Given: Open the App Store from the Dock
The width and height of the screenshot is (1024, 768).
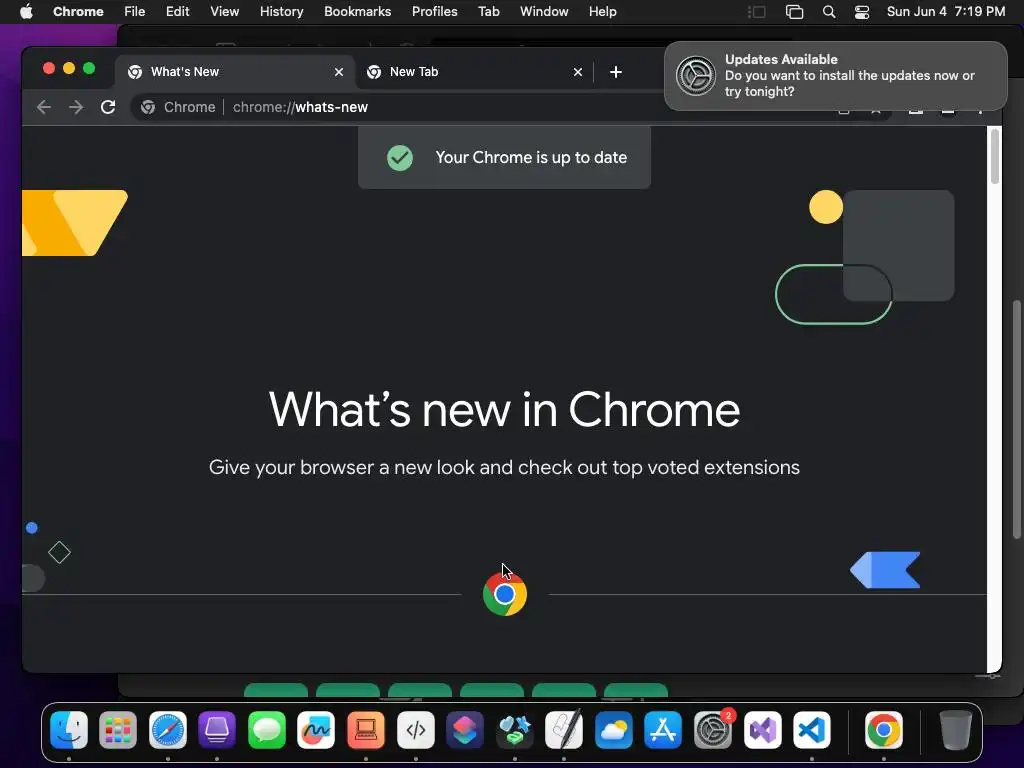Looking at the screenshot, I should 663,729.
